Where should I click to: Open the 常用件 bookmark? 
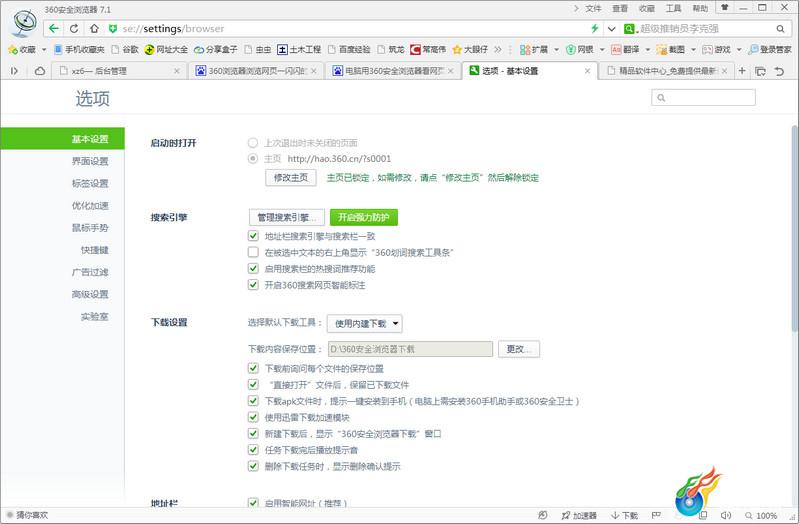(x=428, y=49)
